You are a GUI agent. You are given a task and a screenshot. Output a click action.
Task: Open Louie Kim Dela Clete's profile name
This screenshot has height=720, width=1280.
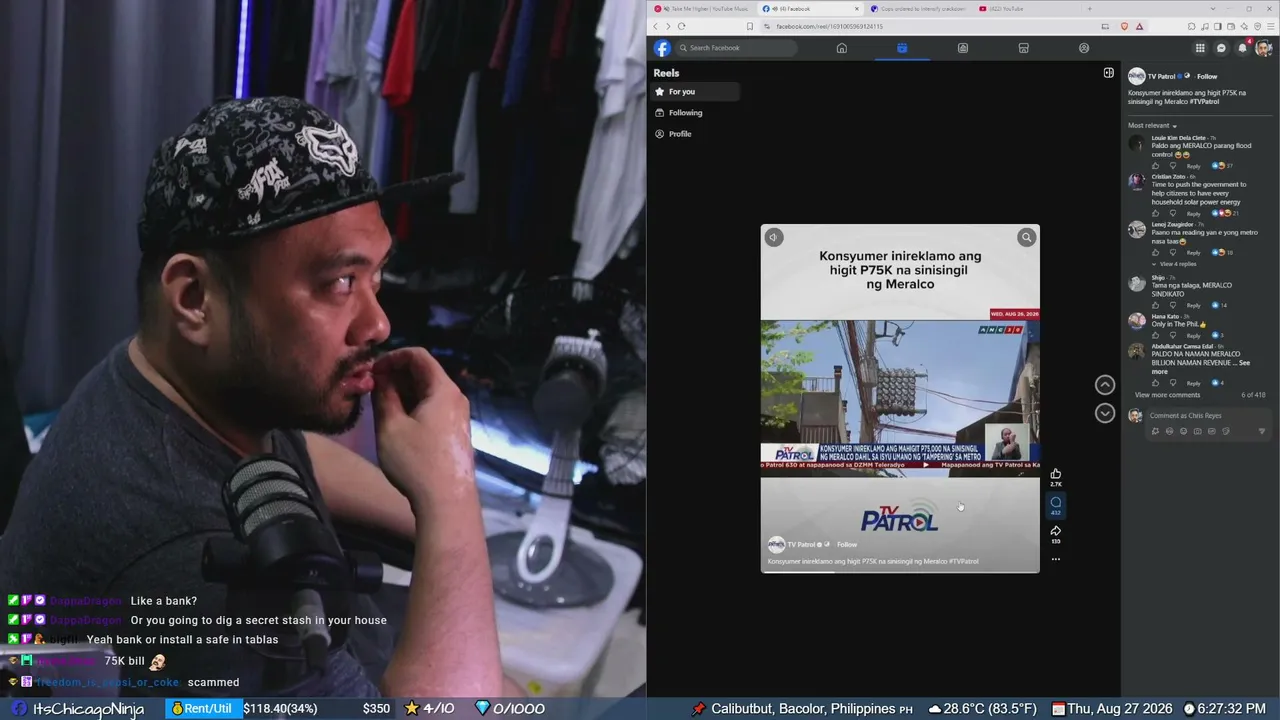1178,138
